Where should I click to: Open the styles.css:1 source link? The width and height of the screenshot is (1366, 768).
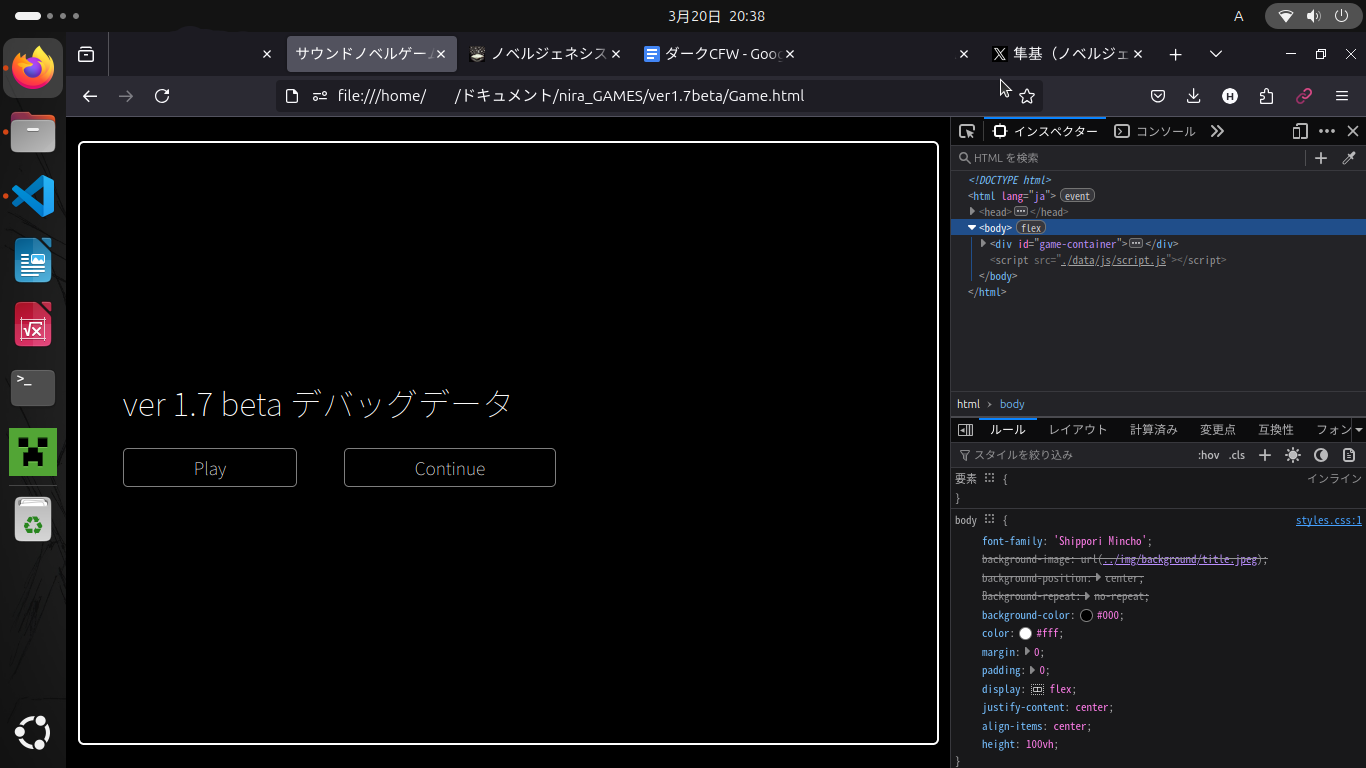click(1328, 520)
